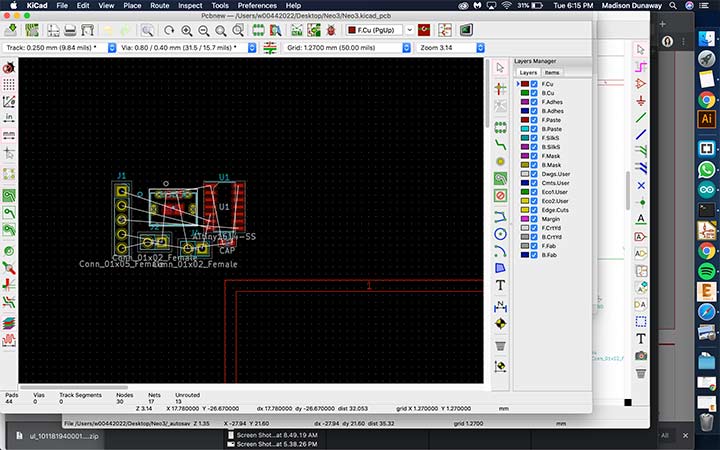Open the File menu
This screenshot has width=720, height=450.
(x=62, y=6)
